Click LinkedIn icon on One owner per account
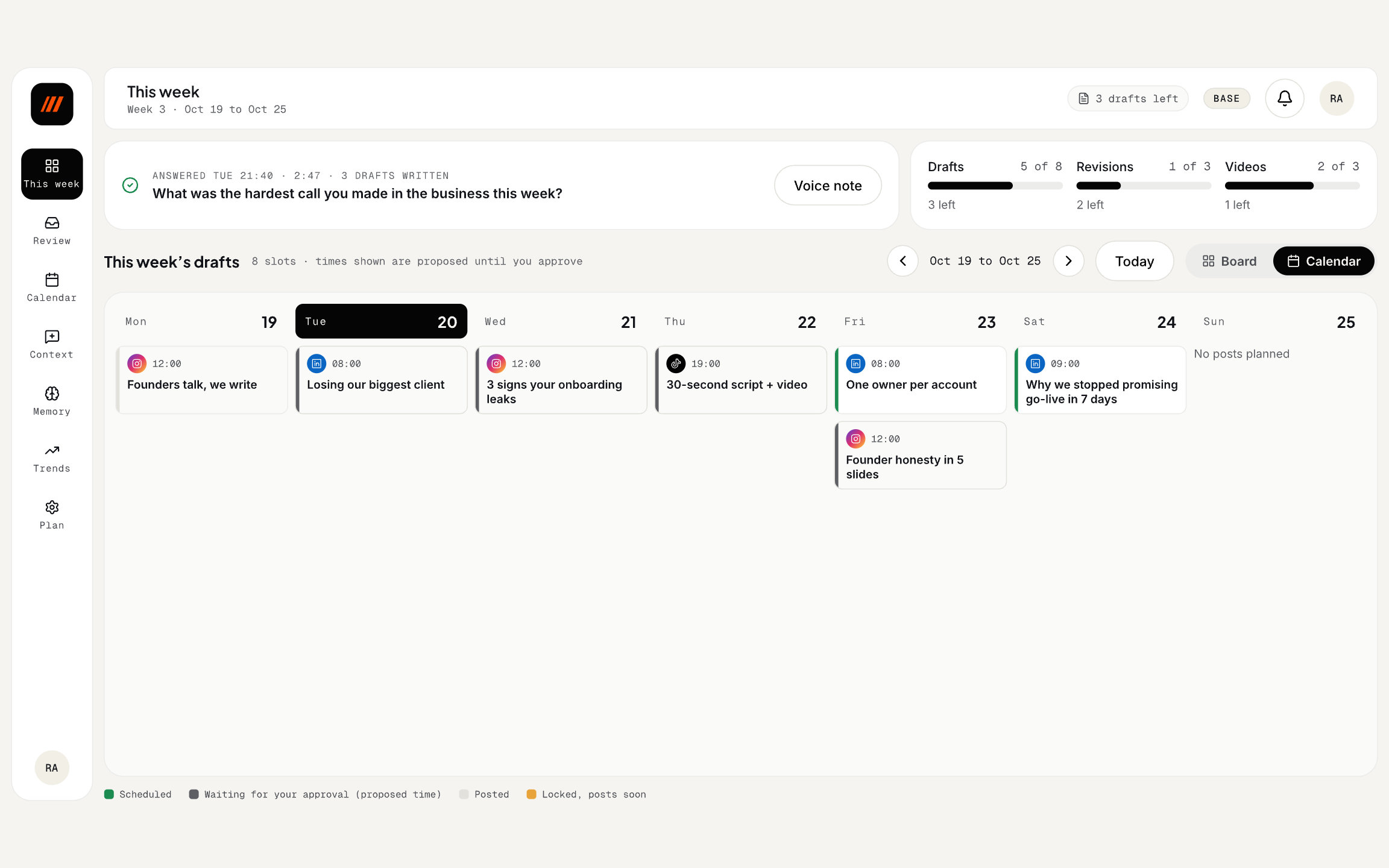 point(855,363)
